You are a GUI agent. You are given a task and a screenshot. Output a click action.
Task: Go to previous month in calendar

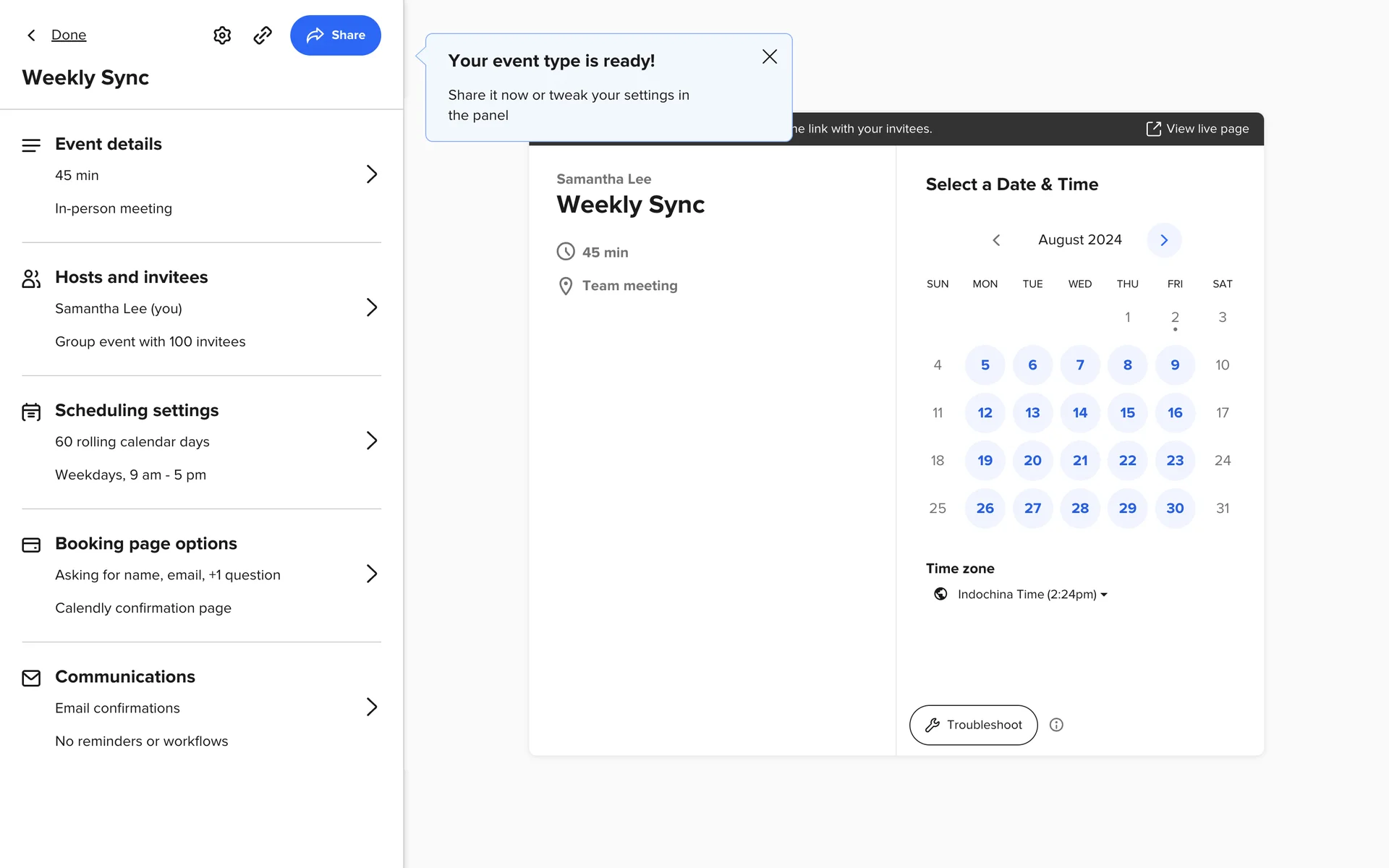point(996,240)
